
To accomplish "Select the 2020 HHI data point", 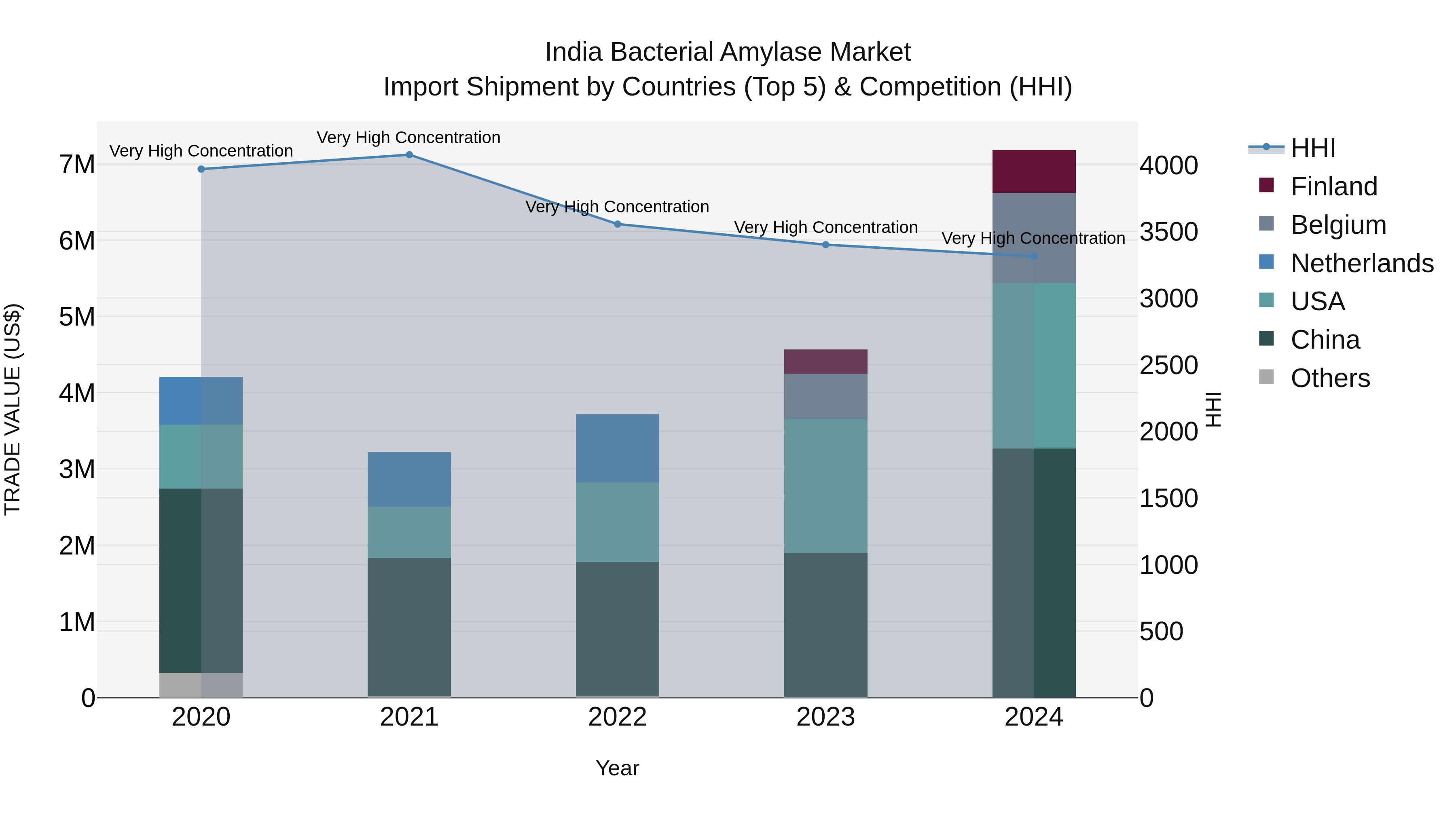I will point(201,169).
